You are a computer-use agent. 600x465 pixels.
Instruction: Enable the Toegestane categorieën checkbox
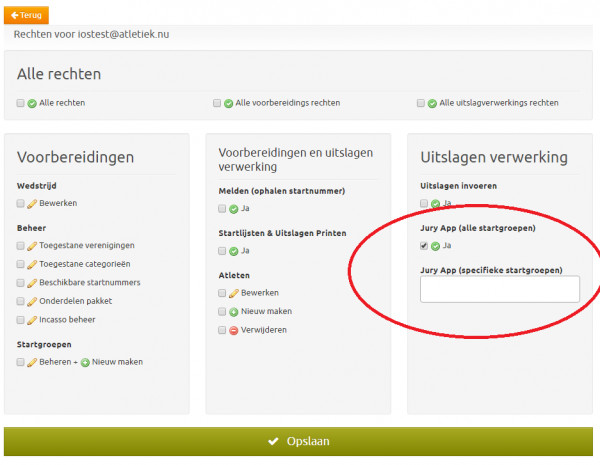coord(20,264)
